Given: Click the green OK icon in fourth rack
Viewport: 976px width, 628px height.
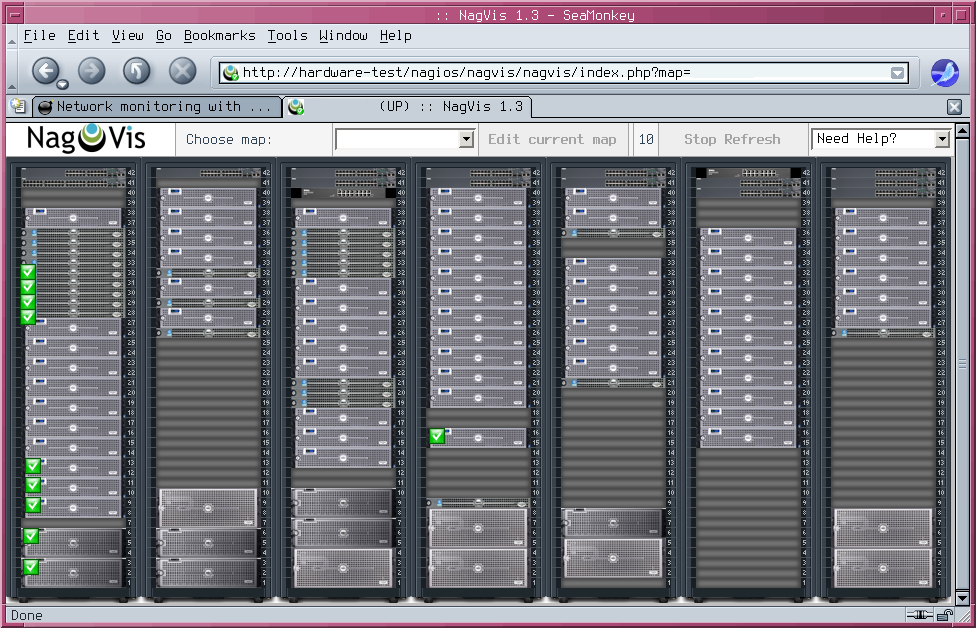Looking at the screenshot, I should (x=437, y=436).
